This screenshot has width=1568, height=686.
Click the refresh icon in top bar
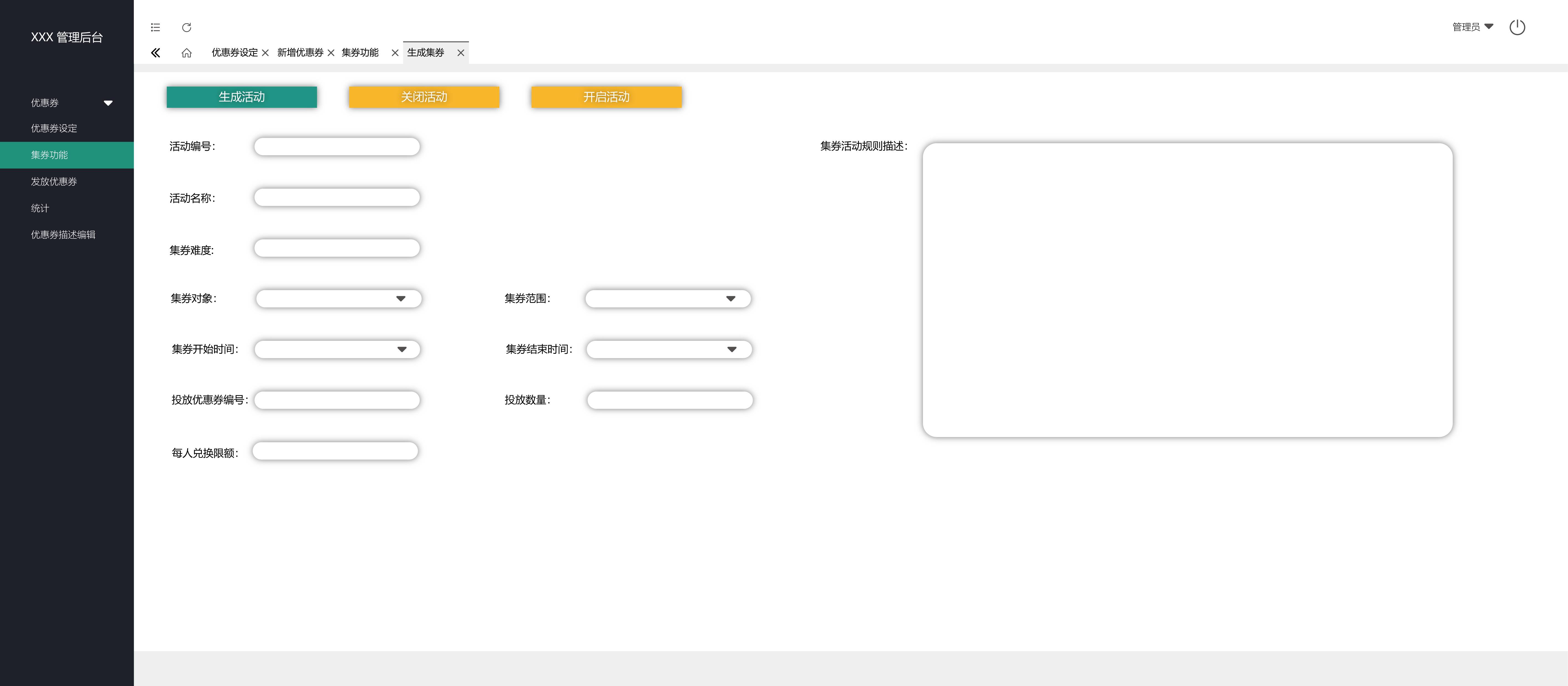[187, 27]
